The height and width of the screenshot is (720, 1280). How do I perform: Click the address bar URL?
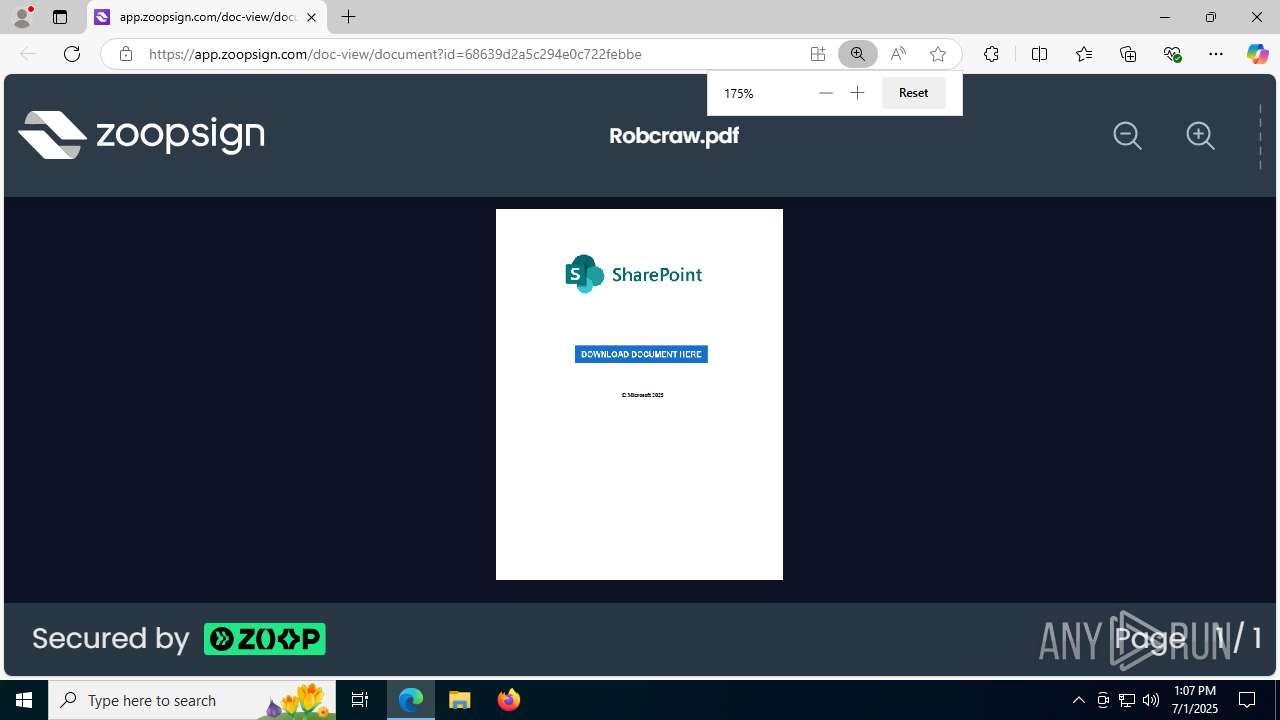[x=395, y=54]
